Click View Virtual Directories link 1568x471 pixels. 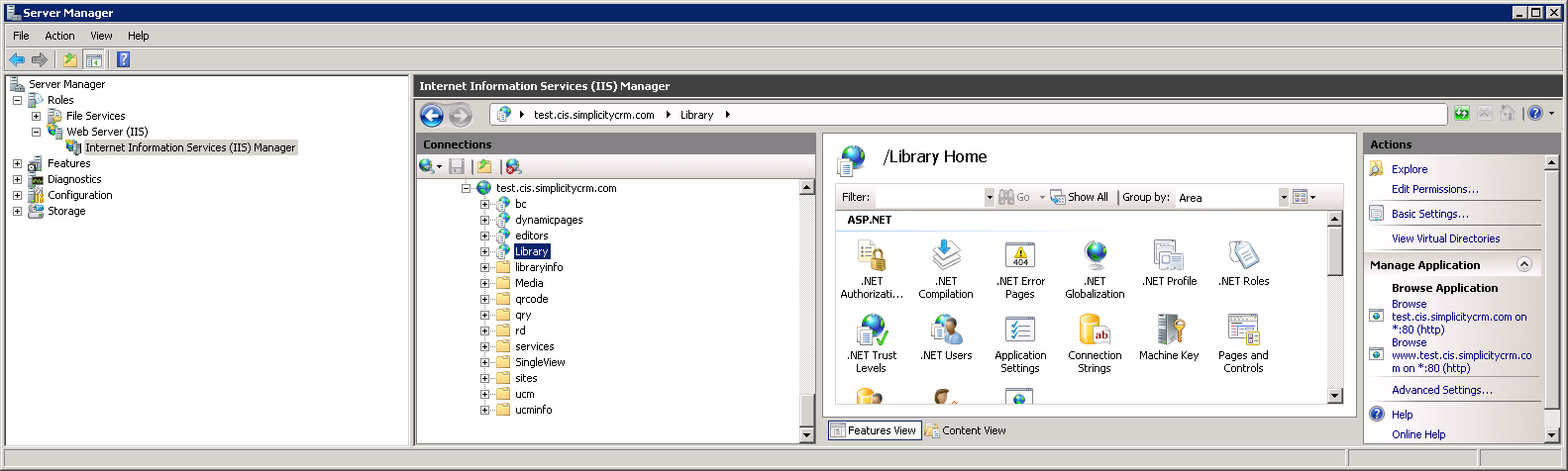click(1445, 238)
